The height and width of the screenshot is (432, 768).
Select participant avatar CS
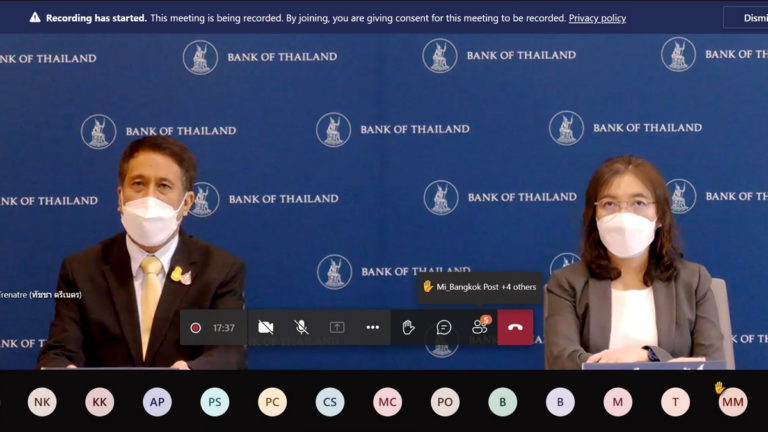pyautogui.click(x=330, y=402)
